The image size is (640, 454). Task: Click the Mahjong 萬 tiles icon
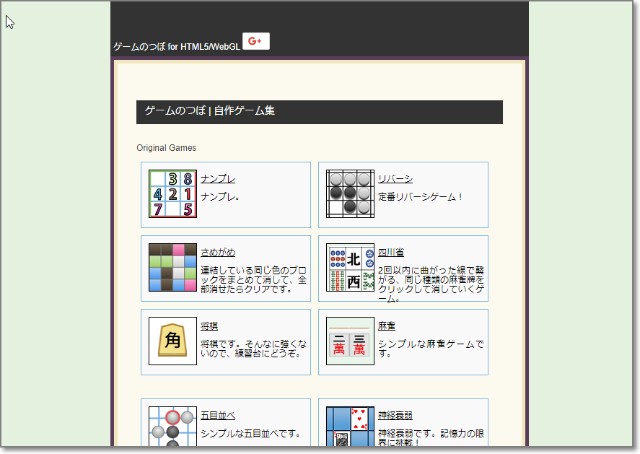click(x=350, y=341)
